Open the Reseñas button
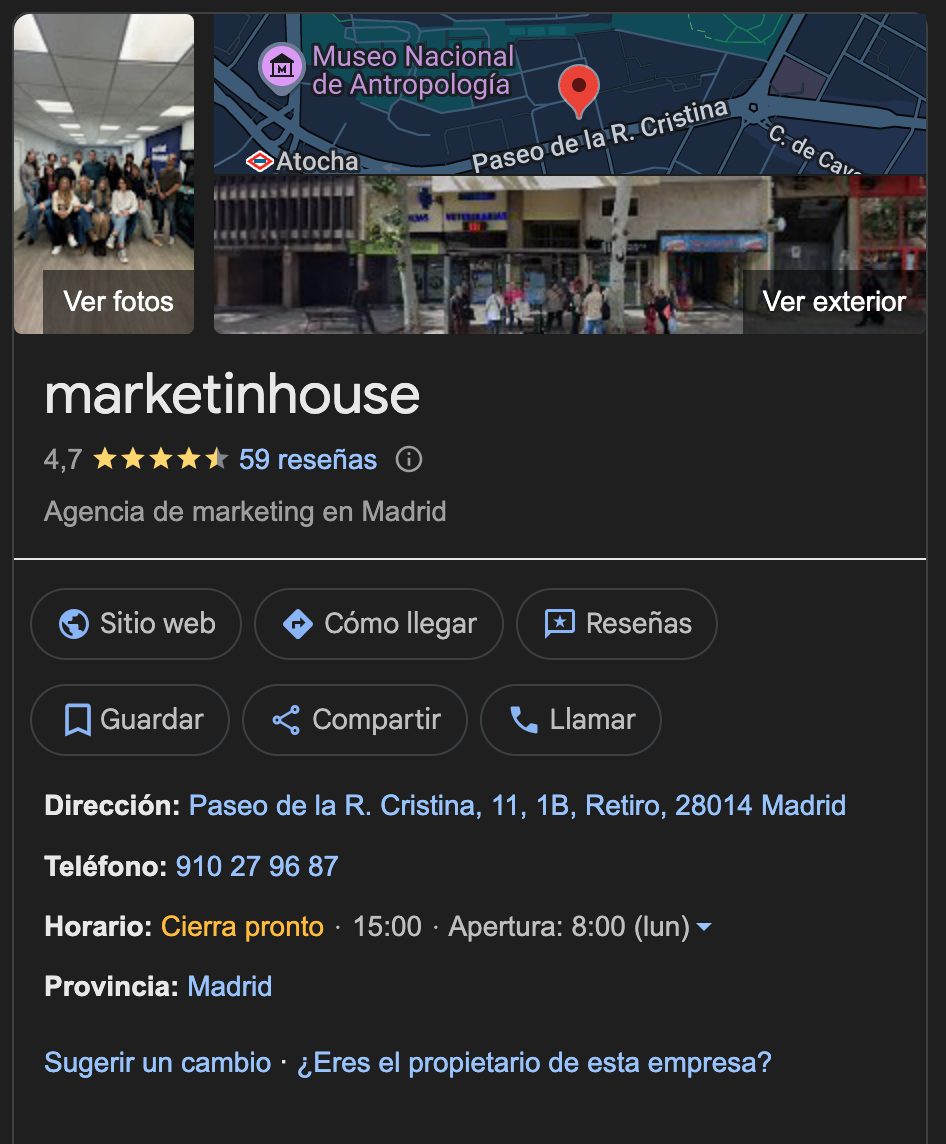Image resolution: width=946 pixels, height=1144 pixels. [x=617, y=624]
